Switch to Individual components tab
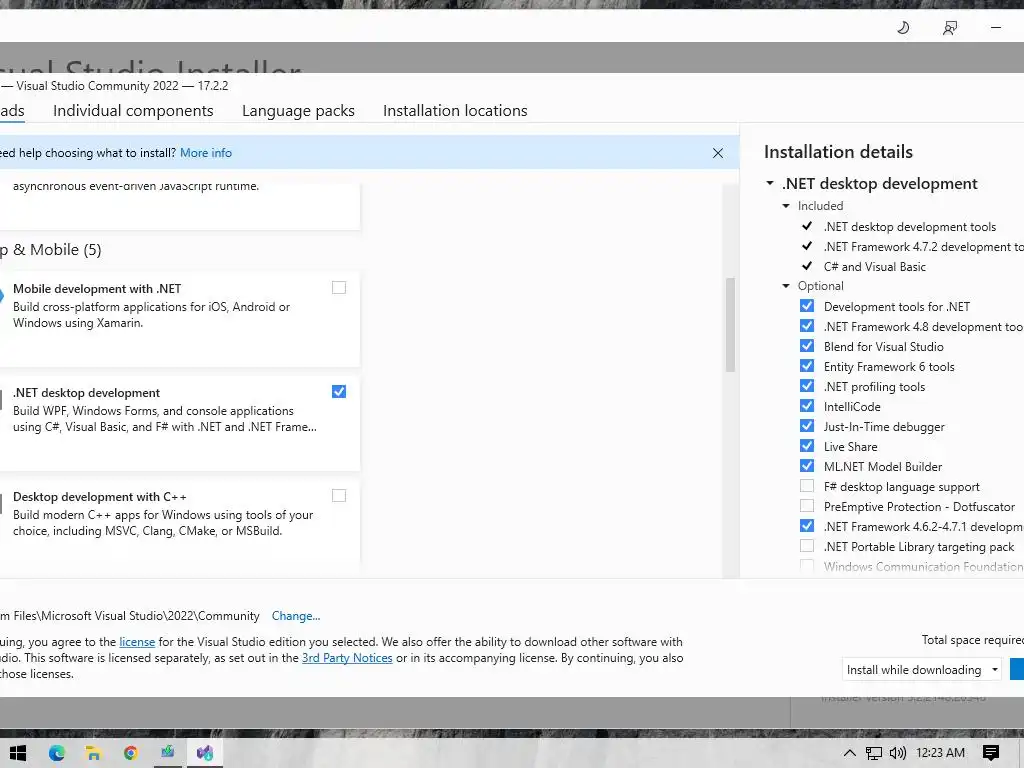This screenshot has height=768, width=1024. point(133,110)
